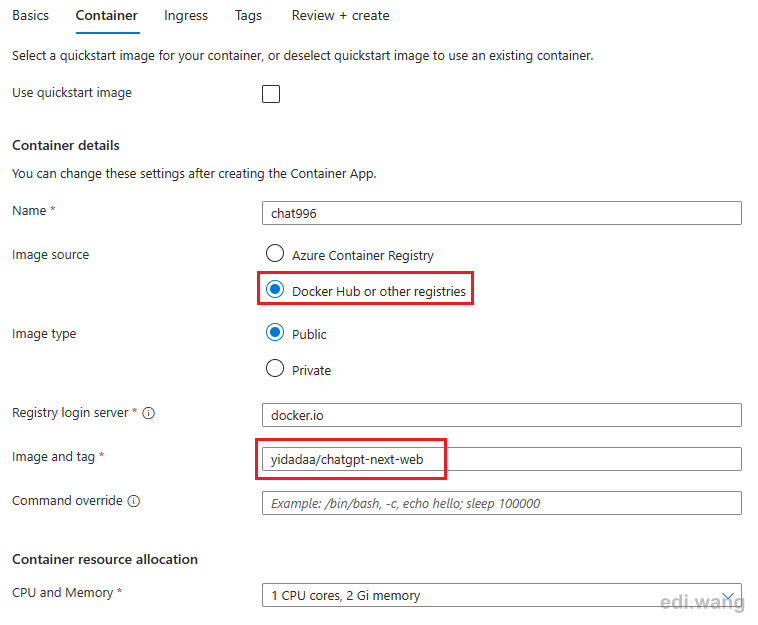Open the Ingress tab

pyautogui.click(x=186, y=15)
